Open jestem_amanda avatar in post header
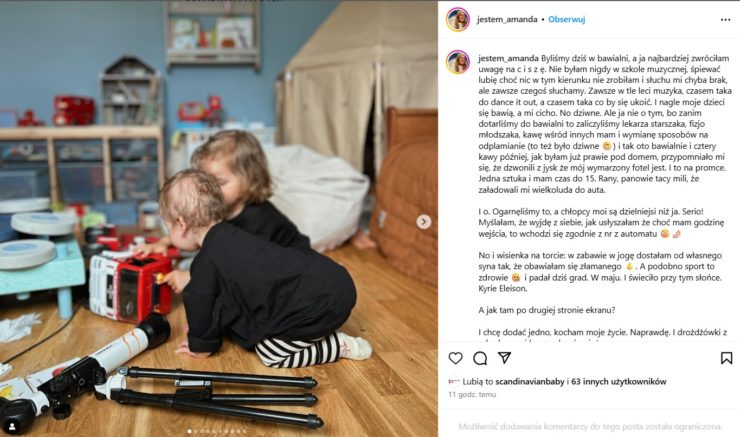The width and height of the screenshot is (740, 437). (458, 19)
